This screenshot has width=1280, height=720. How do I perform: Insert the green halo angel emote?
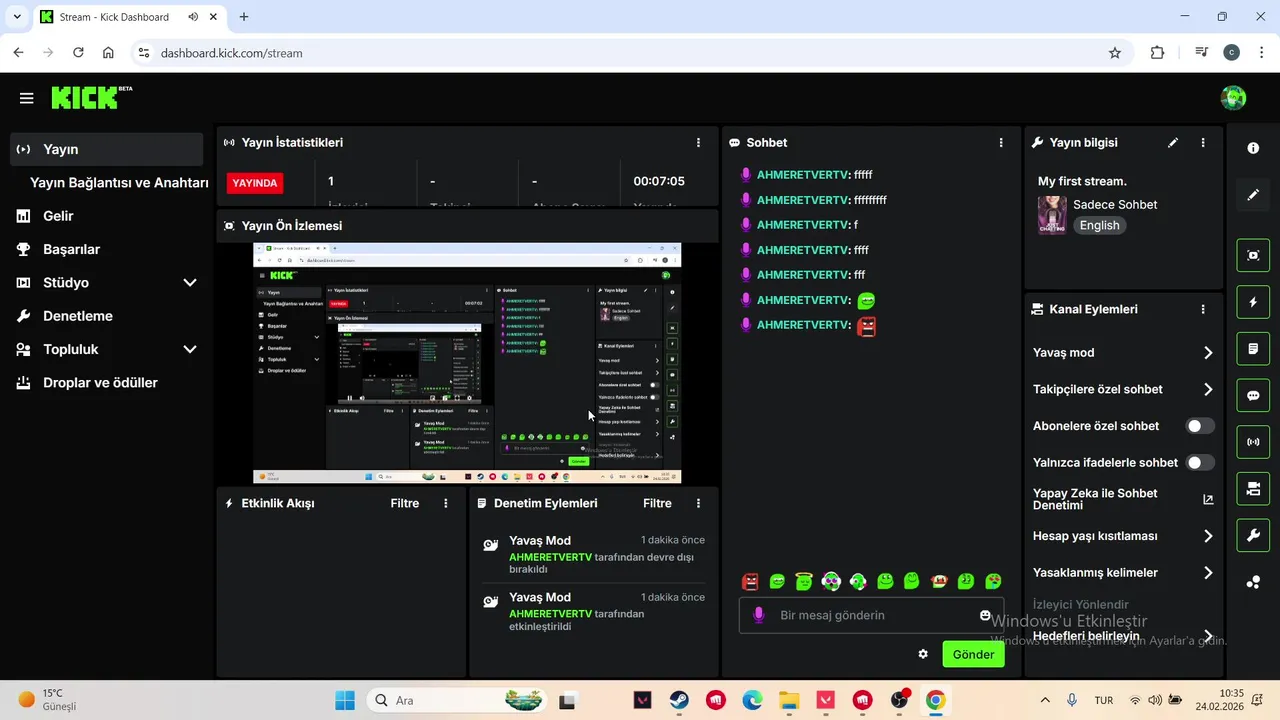click(804, 581)
